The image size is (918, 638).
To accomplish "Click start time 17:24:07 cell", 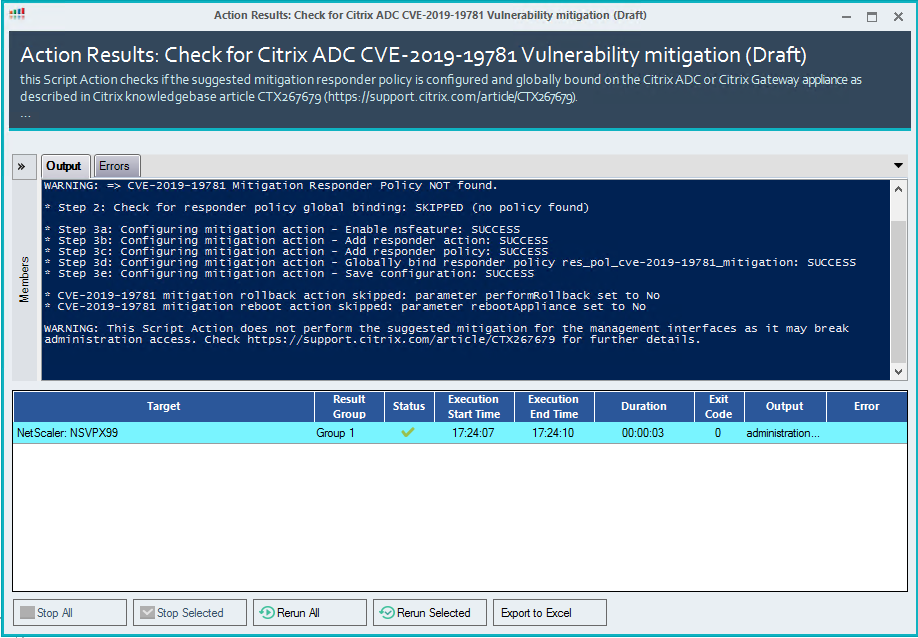I will [473, 433].
